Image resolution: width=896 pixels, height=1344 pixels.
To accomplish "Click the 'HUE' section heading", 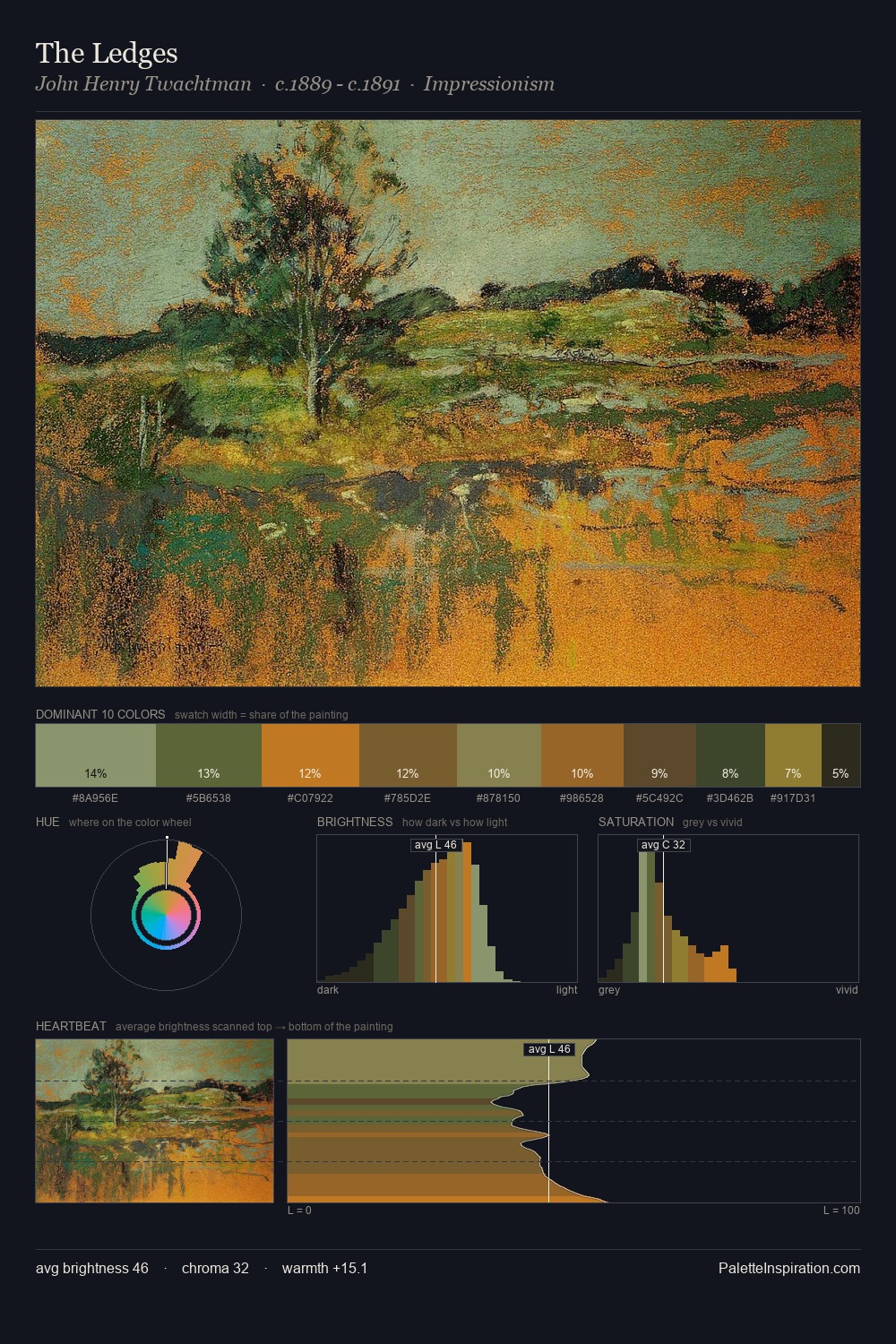I will click(47, 823).
